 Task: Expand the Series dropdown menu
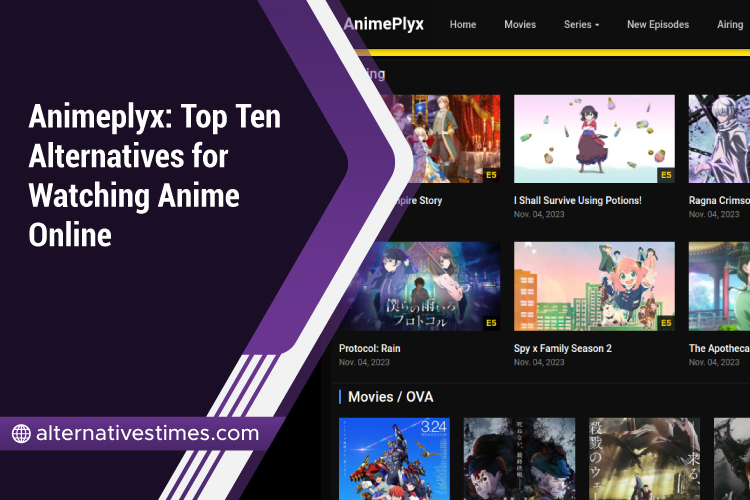pos(581,24)
